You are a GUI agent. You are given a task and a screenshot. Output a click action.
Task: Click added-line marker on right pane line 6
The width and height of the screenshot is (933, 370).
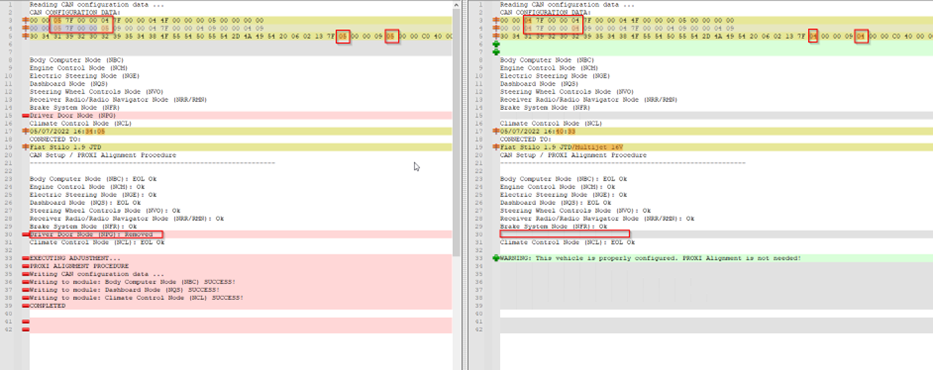tap(496, 44)
